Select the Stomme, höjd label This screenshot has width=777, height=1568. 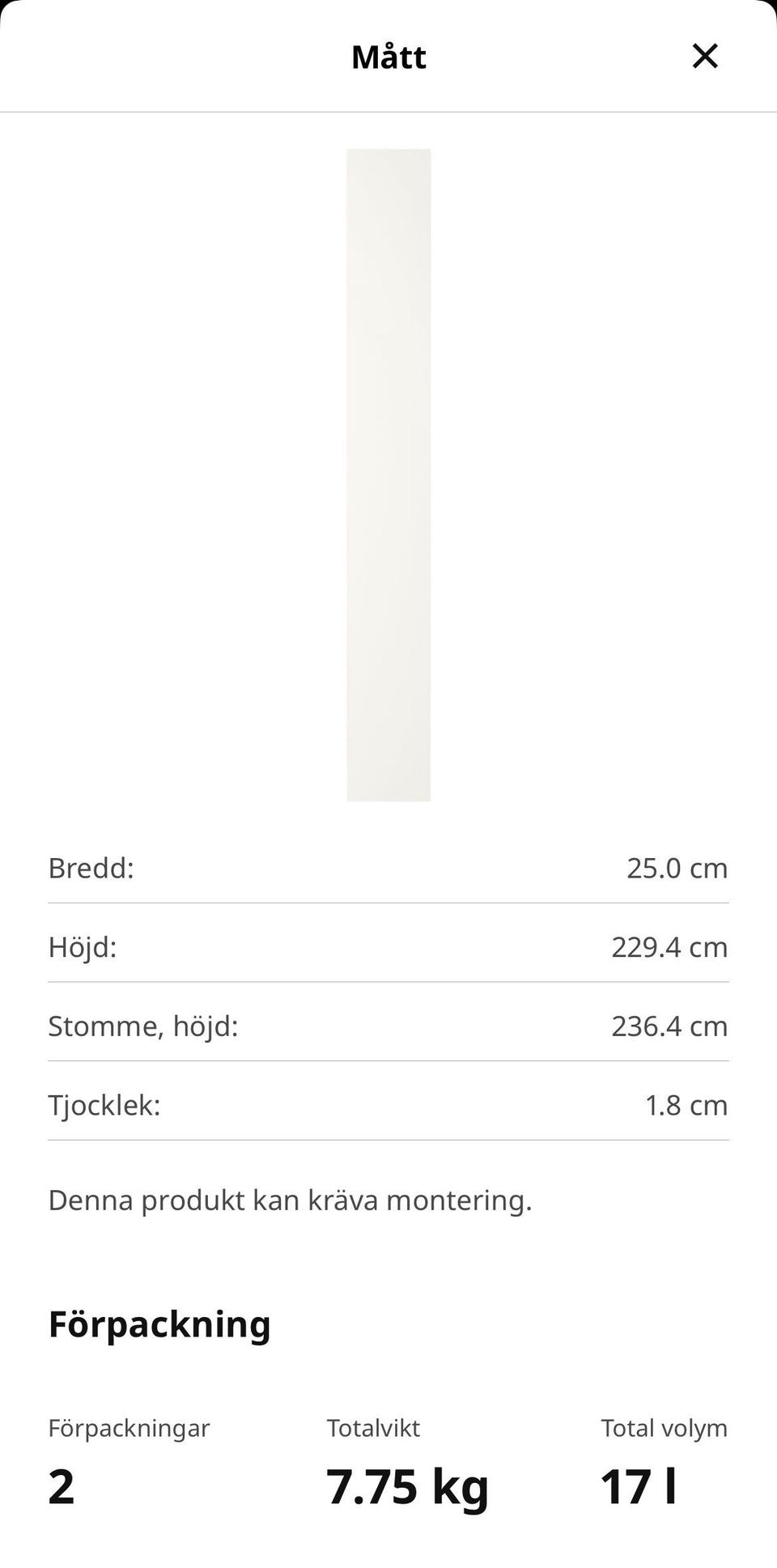(x=143, y=1026)
